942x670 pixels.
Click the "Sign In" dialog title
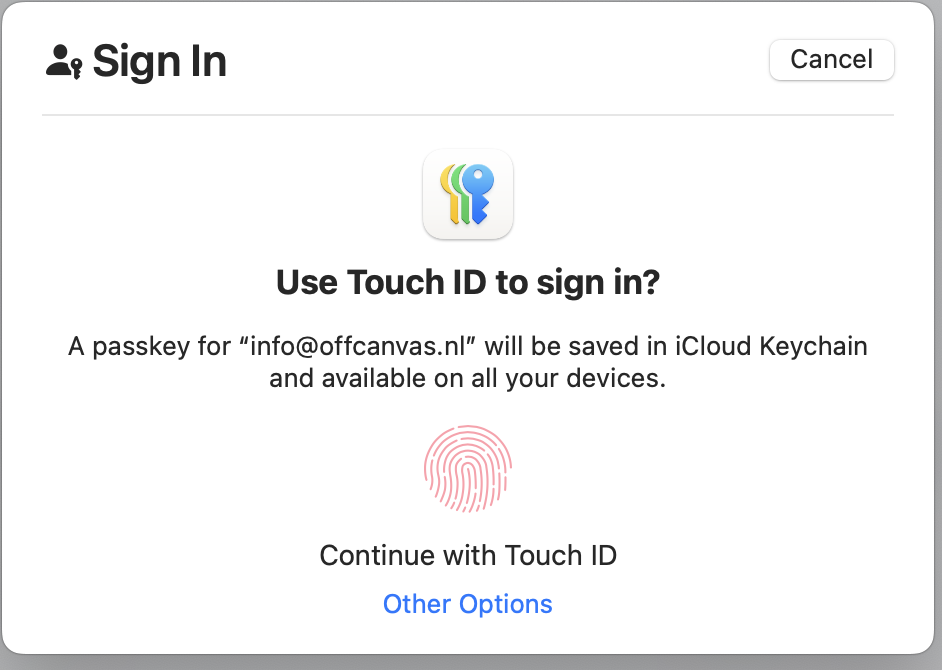point(160,62)
